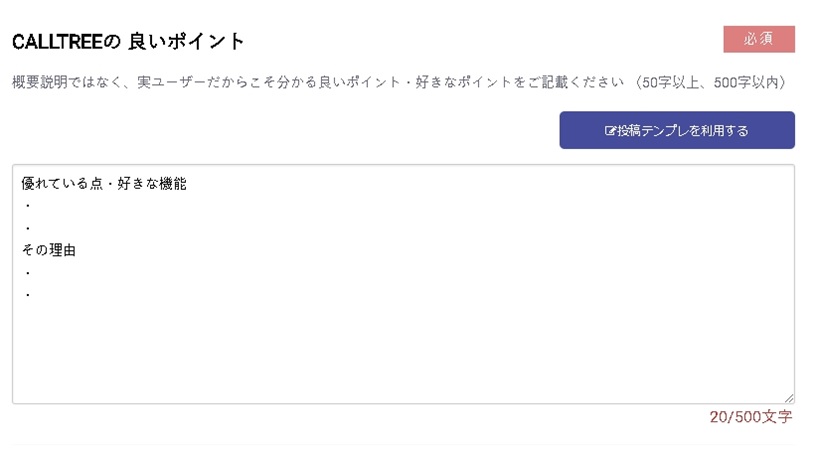Click the CALLTREEの 良いポイント heading
This screenshot has width=816, height=450.
coord(128,42)
